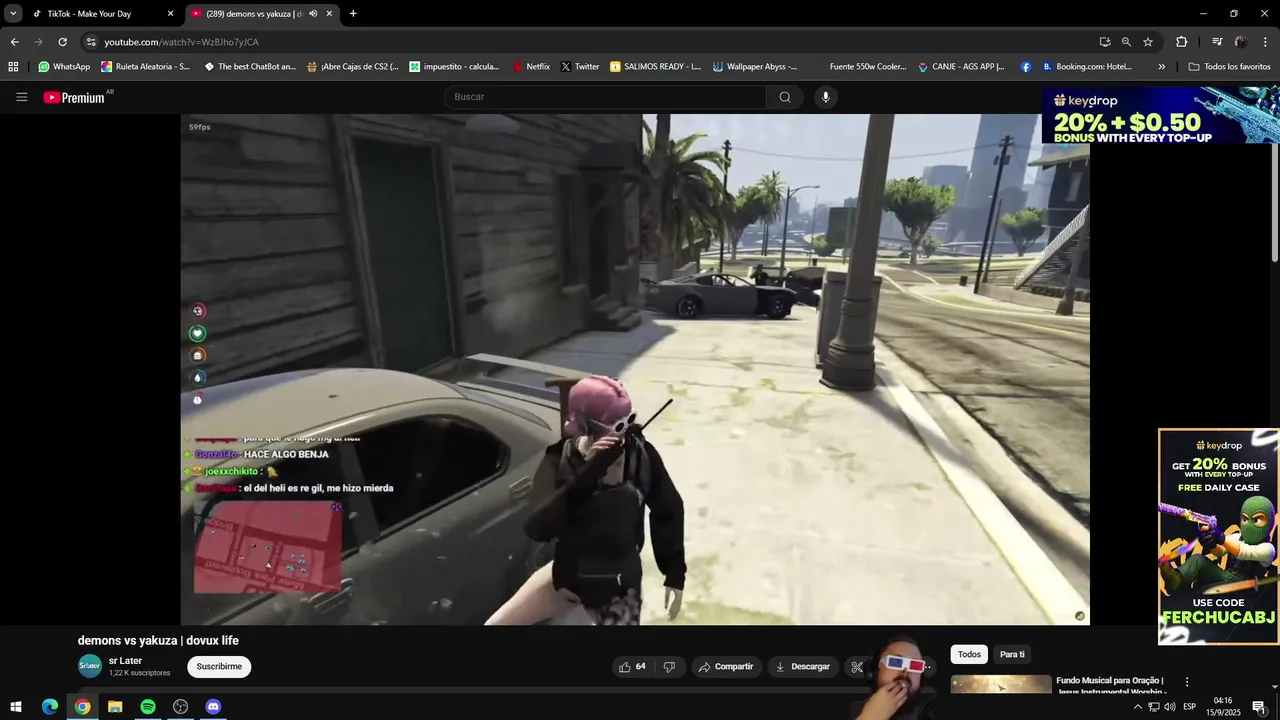
Task: Open the YouTube guide hamburger menu
Action: pyautogui.click(x=21, y=97)
